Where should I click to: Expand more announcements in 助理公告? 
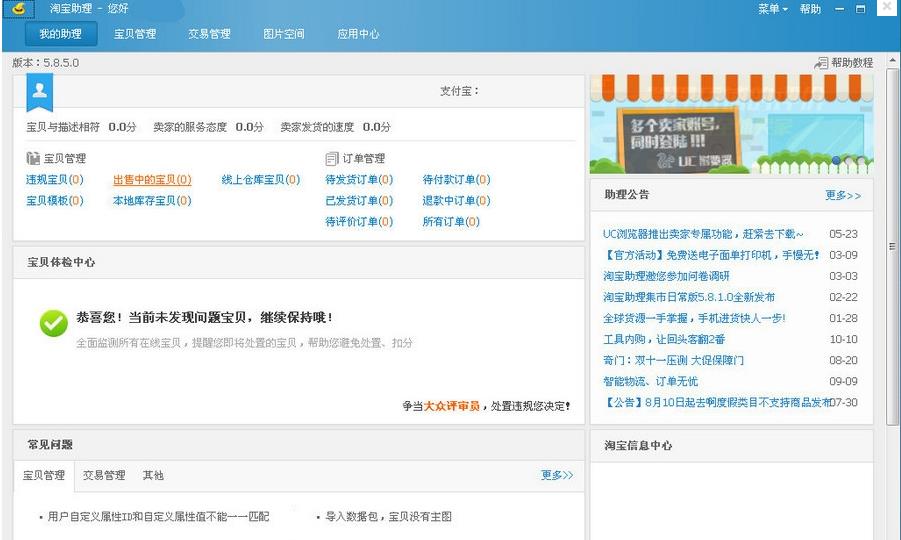842,195
